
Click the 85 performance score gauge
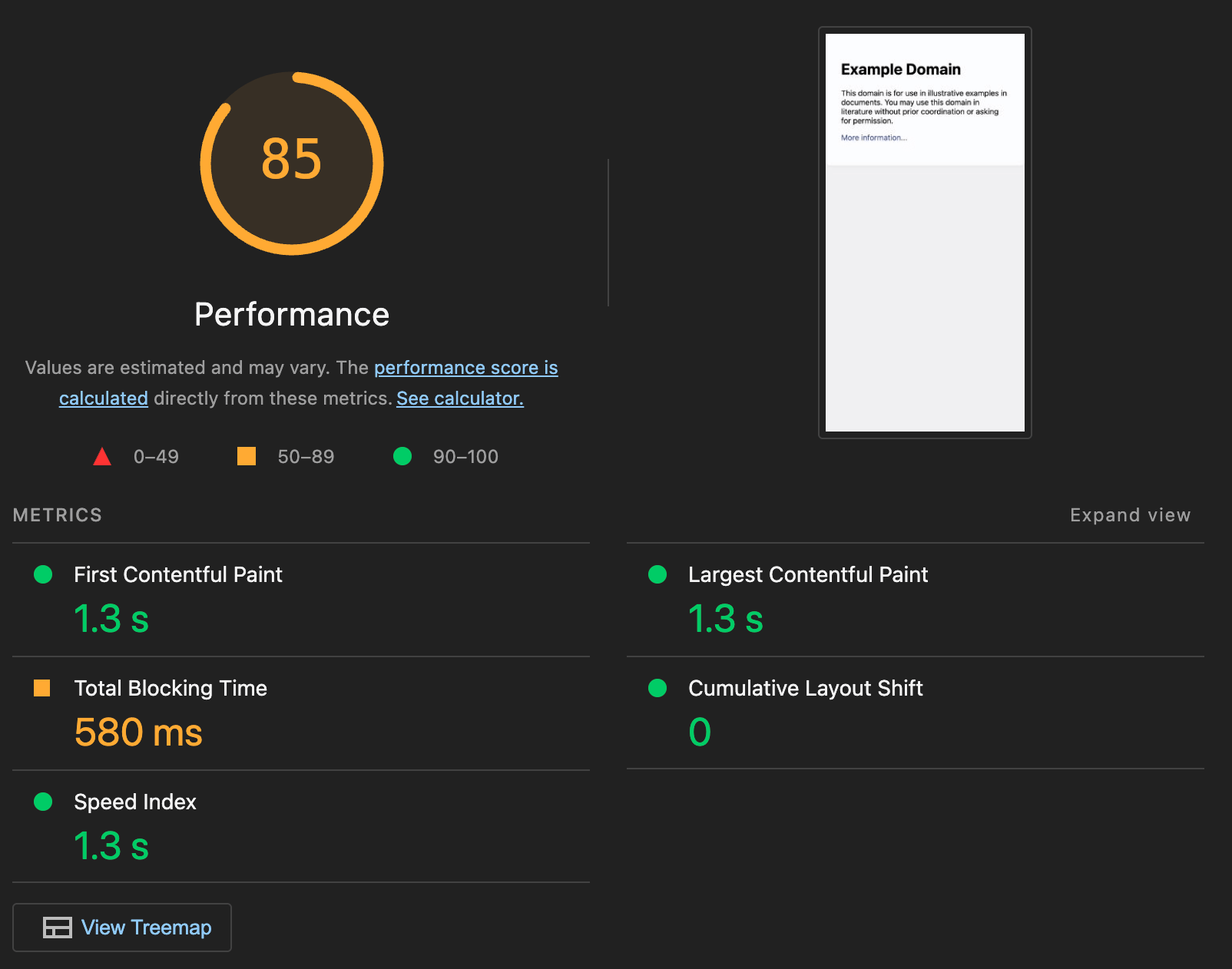292,163
